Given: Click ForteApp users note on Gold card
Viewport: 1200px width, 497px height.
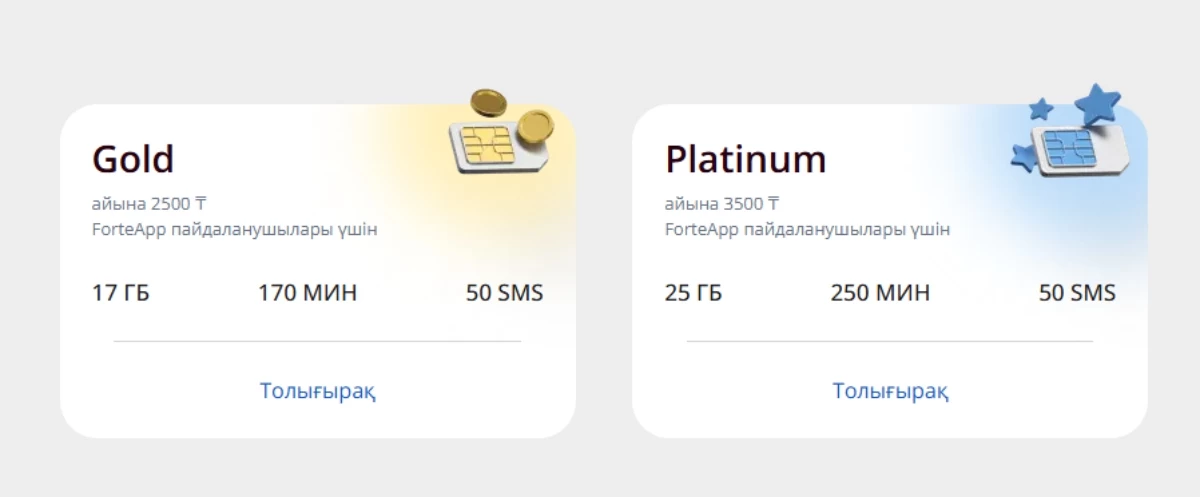Looking at the screenshot, I should click(234, 230).
